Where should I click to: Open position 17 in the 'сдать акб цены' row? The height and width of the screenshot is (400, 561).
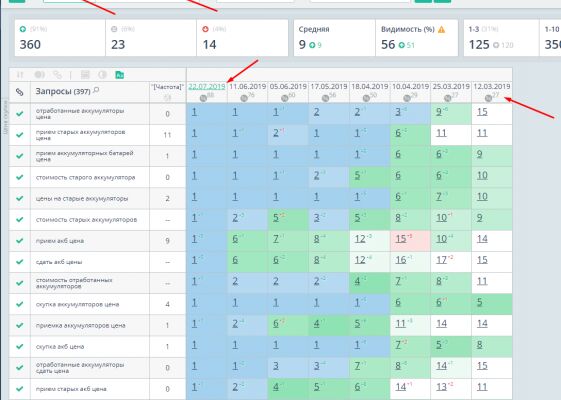pyautogui.click(x=442, y=260)
